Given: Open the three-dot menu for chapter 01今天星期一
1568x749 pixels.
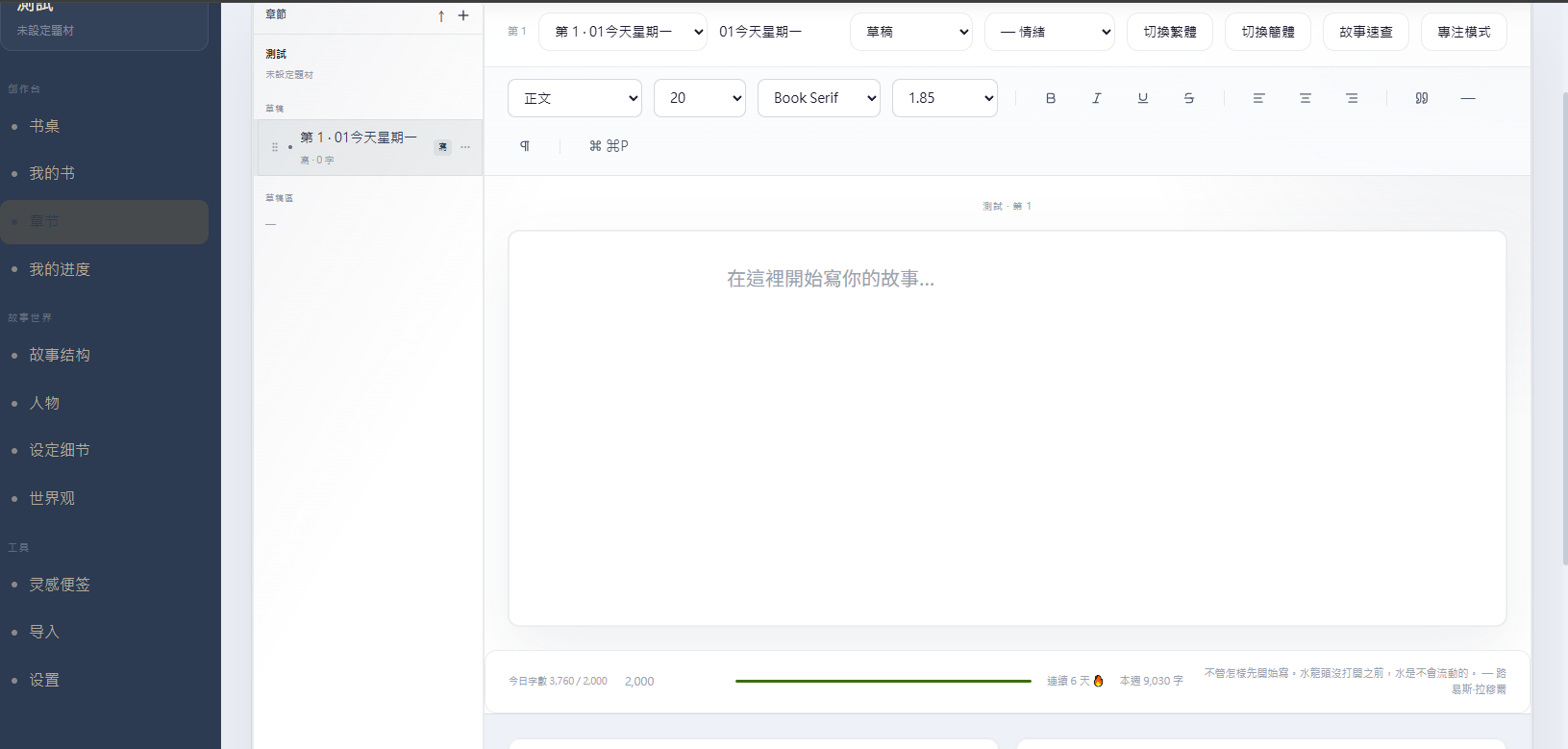Looking at the screenshot, I should click(465, 147).
